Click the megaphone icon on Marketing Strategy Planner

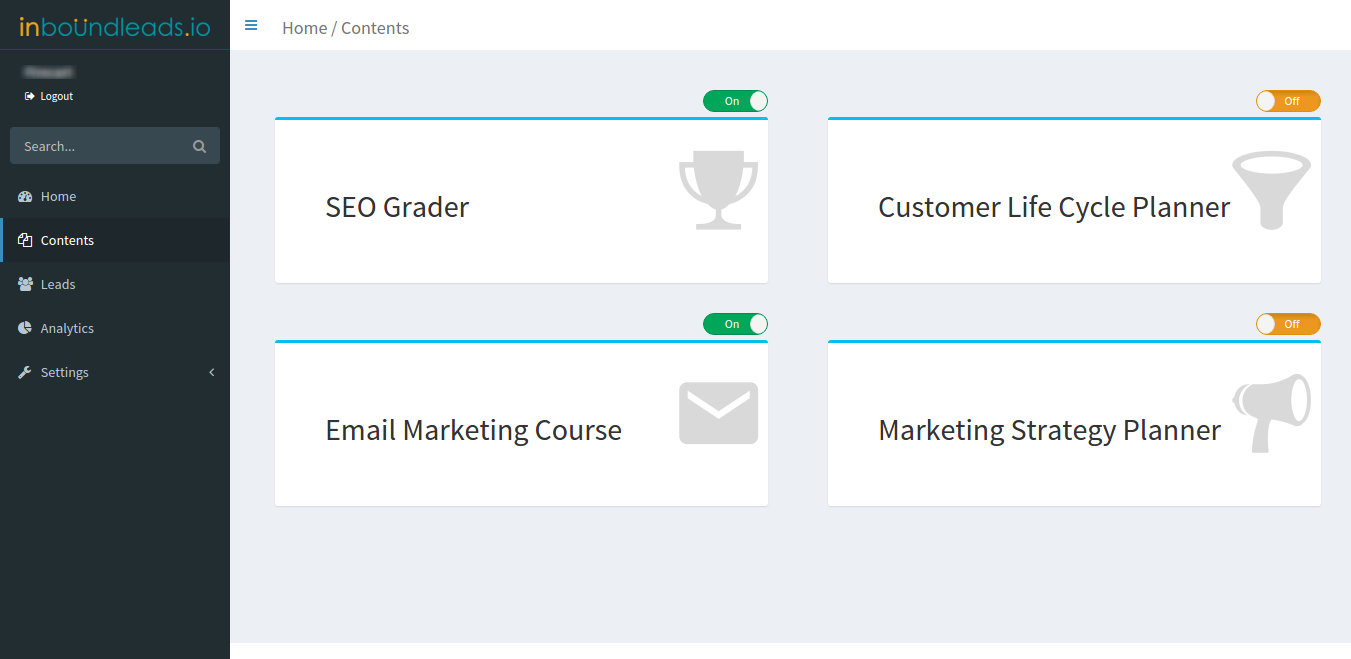tap(1271, 412)
